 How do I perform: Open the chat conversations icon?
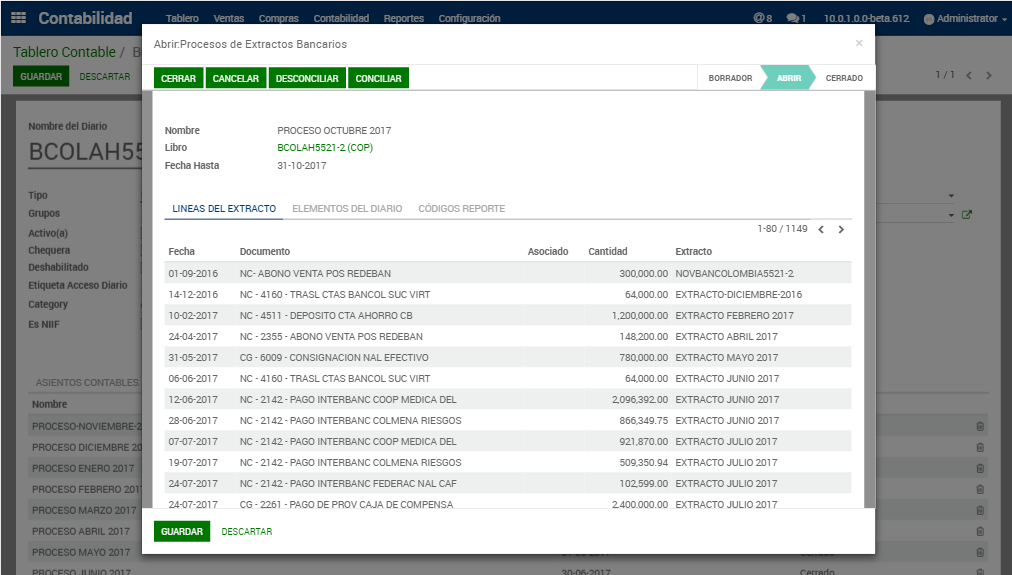click(x=796, y=18)
